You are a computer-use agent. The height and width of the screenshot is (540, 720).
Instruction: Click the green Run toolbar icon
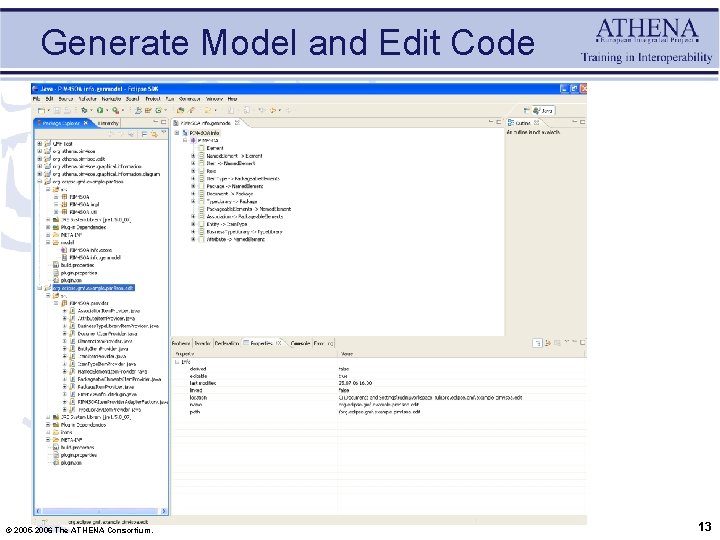100,110
